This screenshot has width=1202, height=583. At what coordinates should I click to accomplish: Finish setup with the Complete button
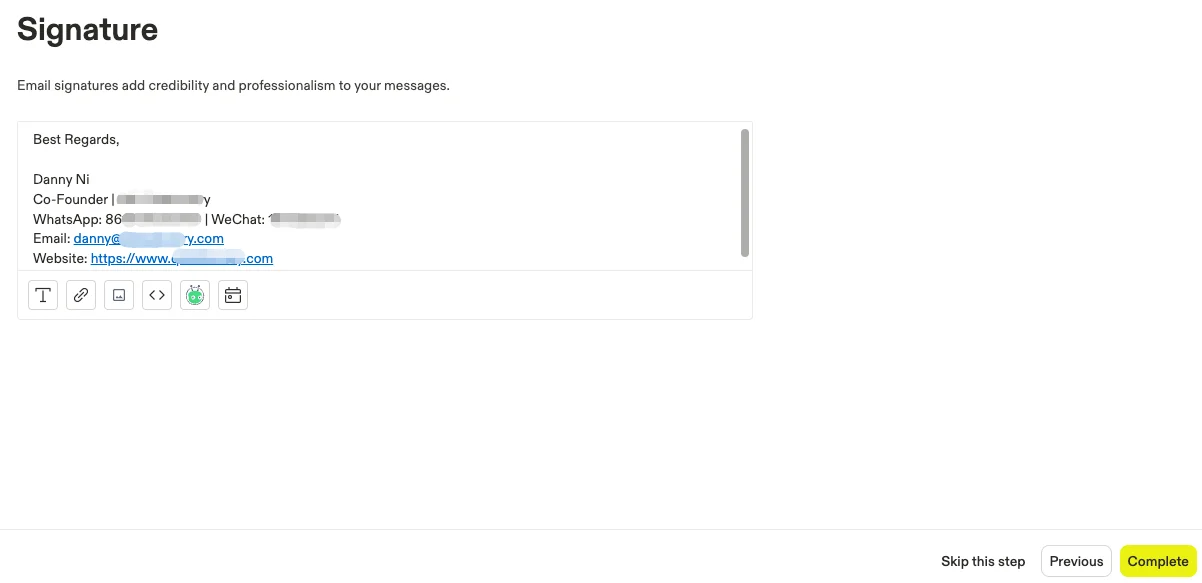[x=1158, y=561]
